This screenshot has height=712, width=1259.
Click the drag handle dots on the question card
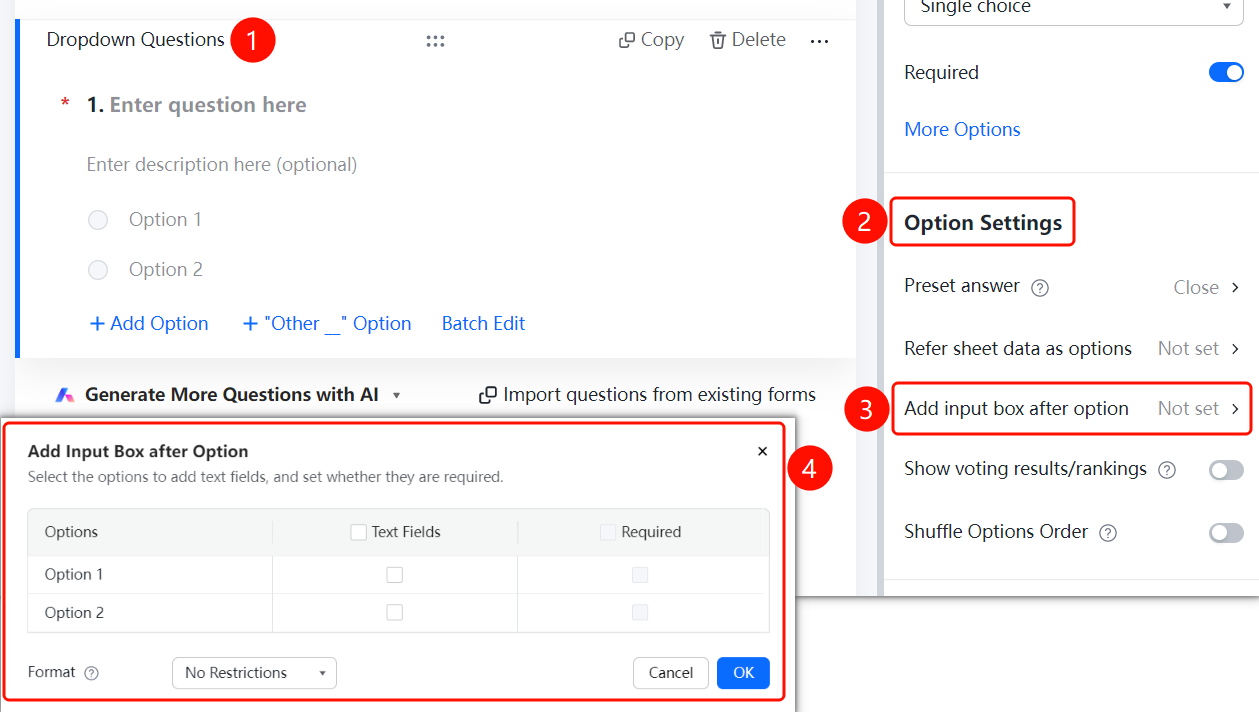tap(435, 41)
